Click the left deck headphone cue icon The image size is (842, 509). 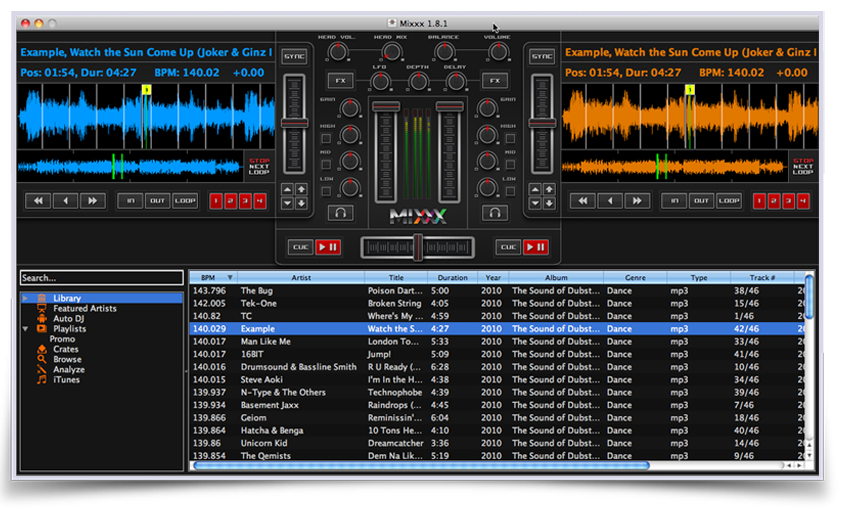[x=343, y=212]
